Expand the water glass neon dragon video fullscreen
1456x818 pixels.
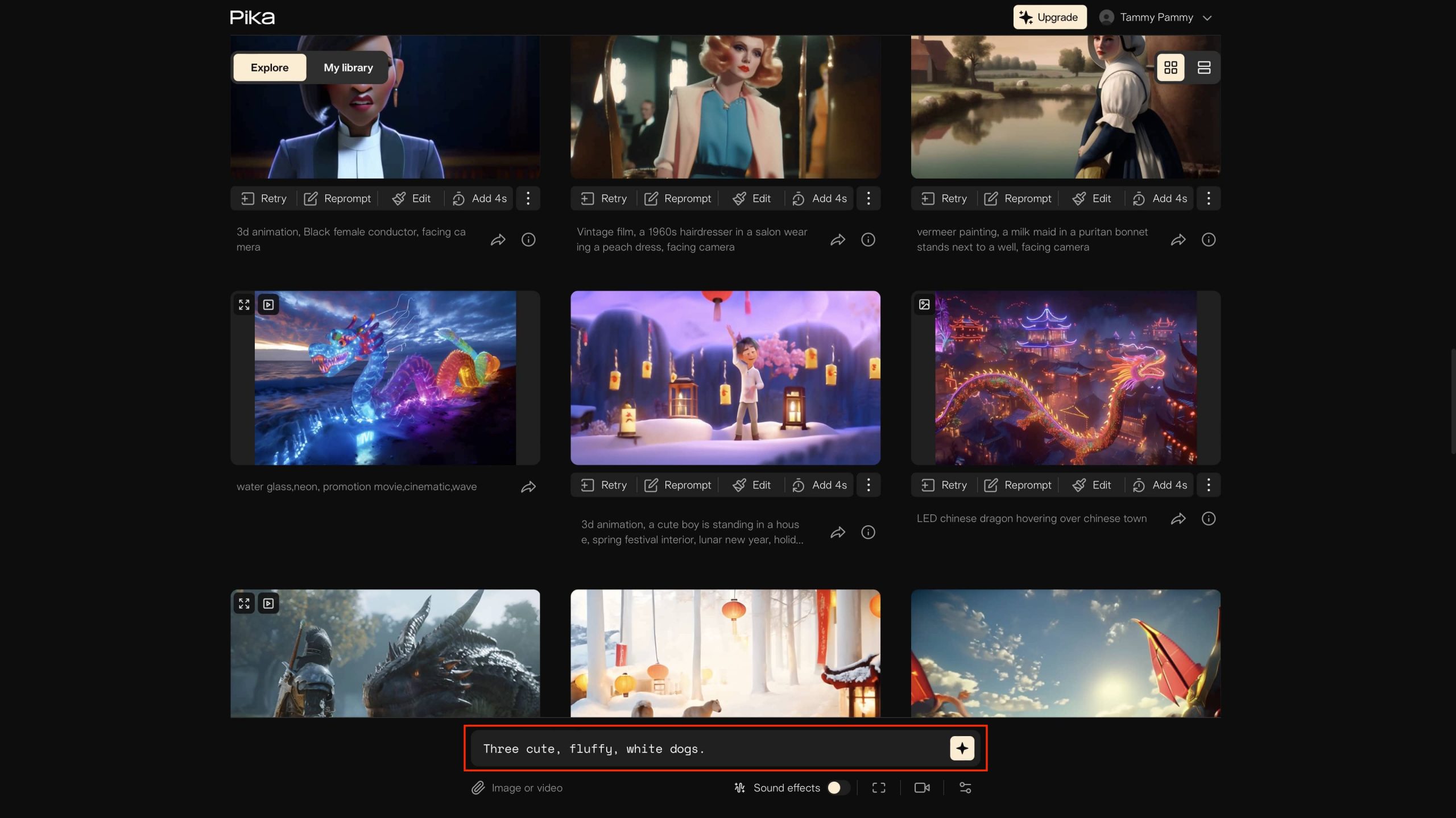point(244,305)
